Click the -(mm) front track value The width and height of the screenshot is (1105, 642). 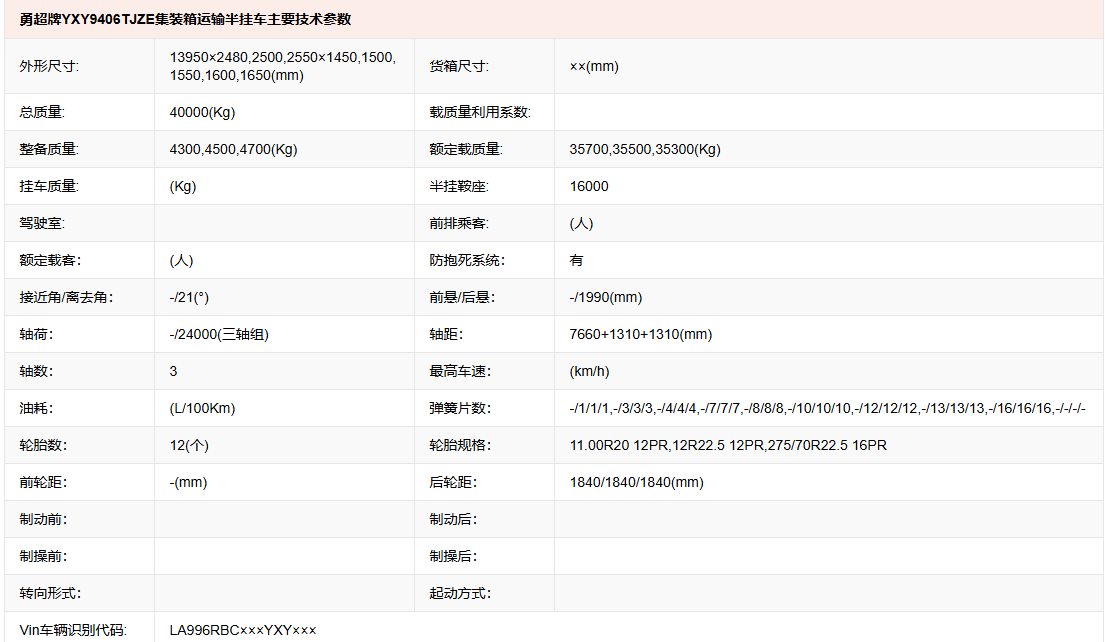(188, 482)
